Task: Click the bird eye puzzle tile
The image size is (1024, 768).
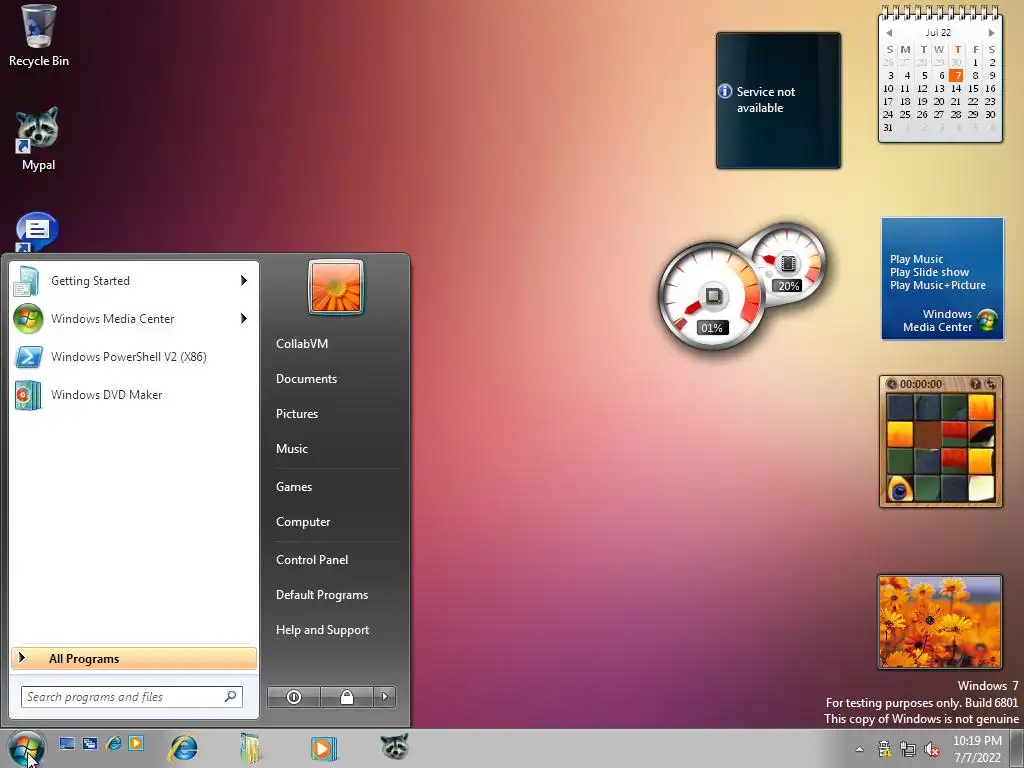Action: (x=900, y=489)
